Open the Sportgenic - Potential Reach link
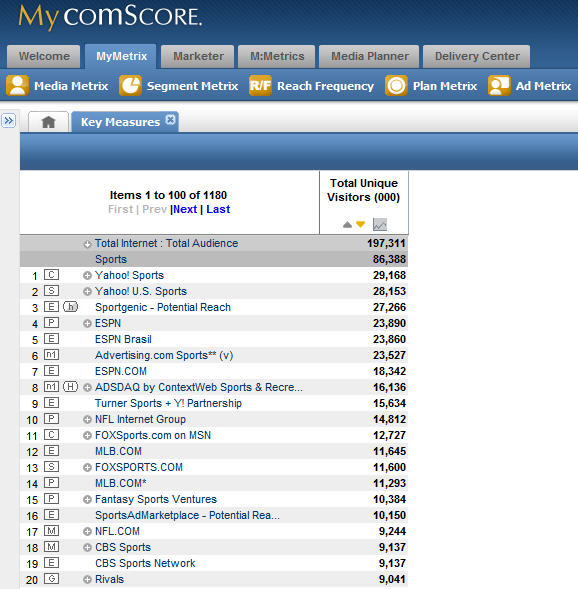Viewport: 578px width, 589px height. coord(163,307)
